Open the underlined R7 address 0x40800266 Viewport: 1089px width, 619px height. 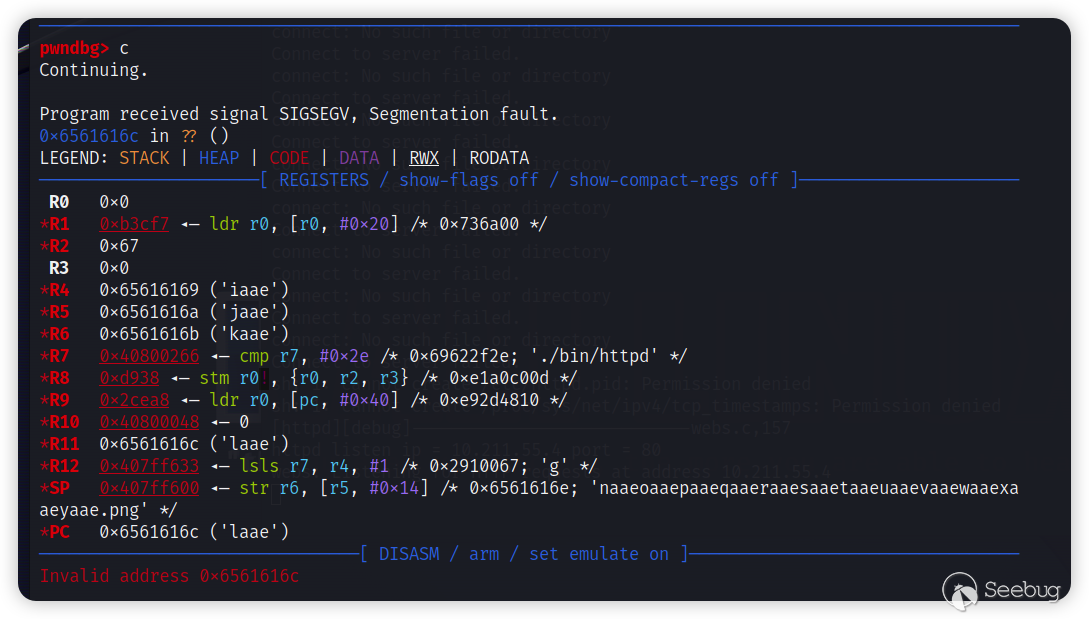[x=149, y=356]
